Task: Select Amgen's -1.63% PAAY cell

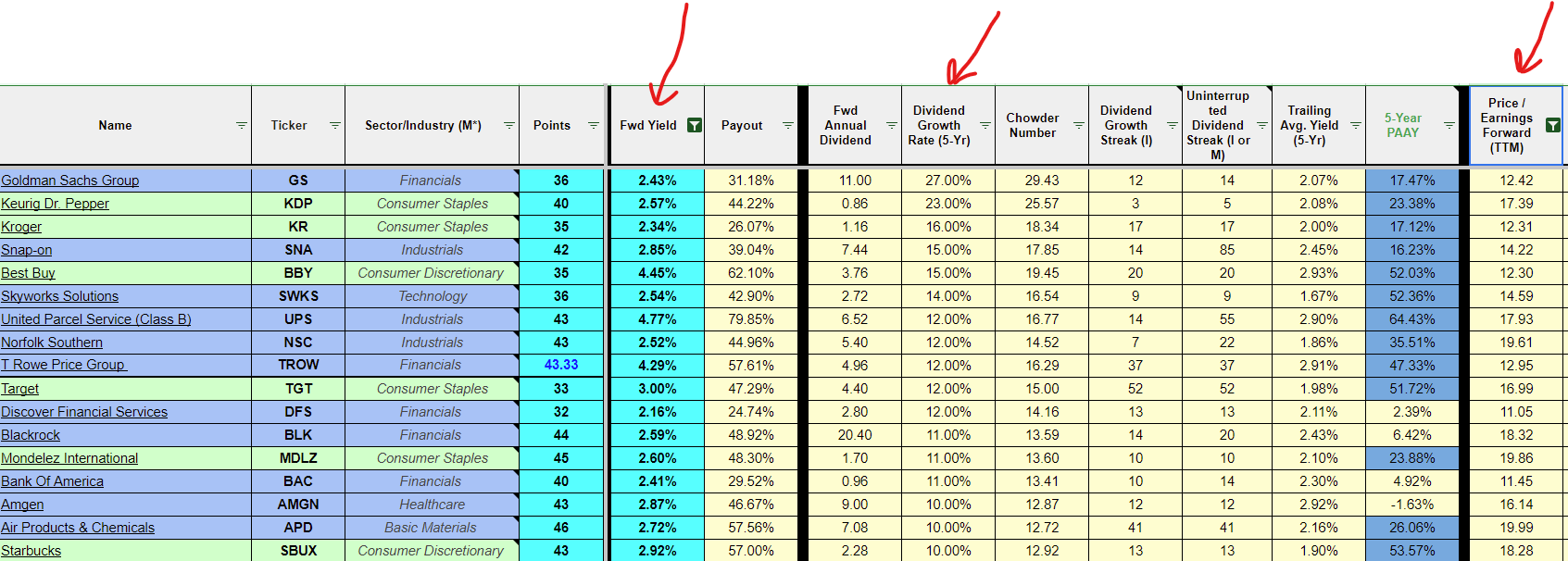Action: tap(1412, 505)
